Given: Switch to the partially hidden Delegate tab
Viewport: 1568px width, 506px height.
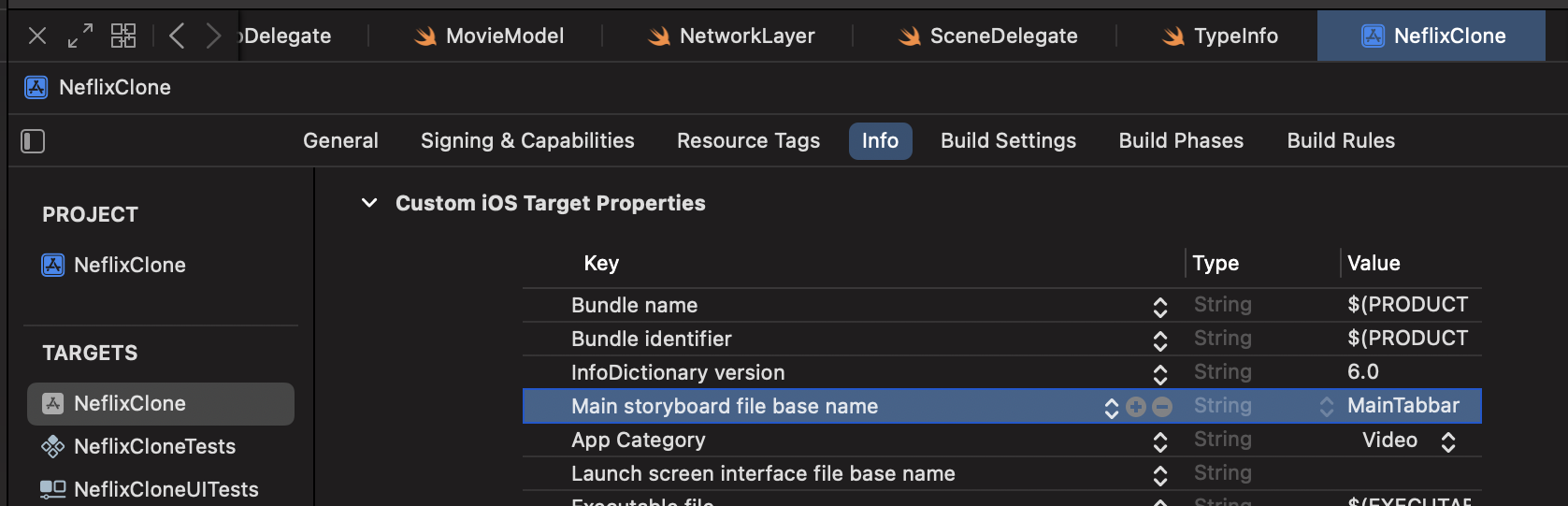Looking at the screenshot, I should pos(286,36).
